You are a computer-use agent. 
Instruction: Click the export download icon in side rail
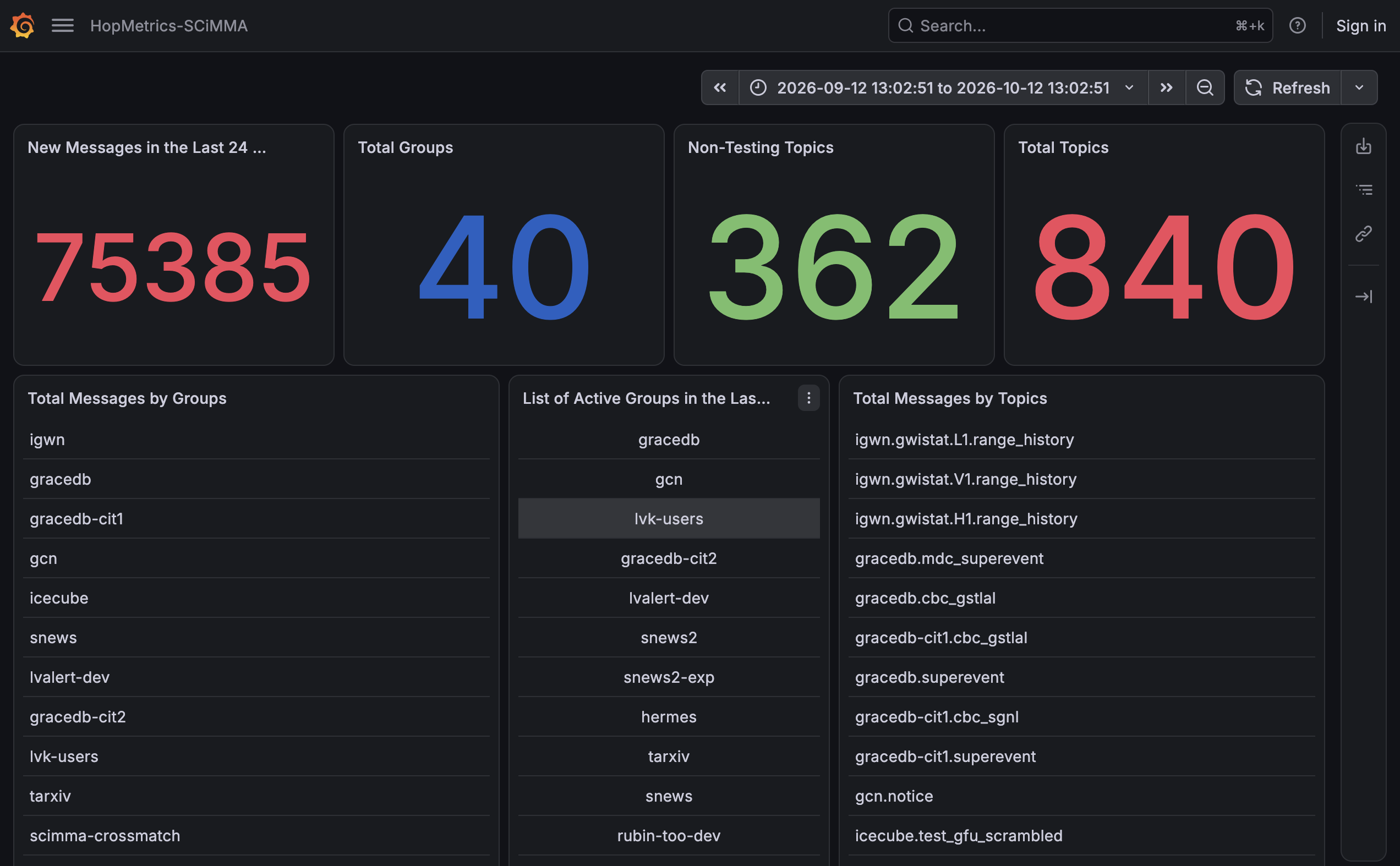point(1363,146)
